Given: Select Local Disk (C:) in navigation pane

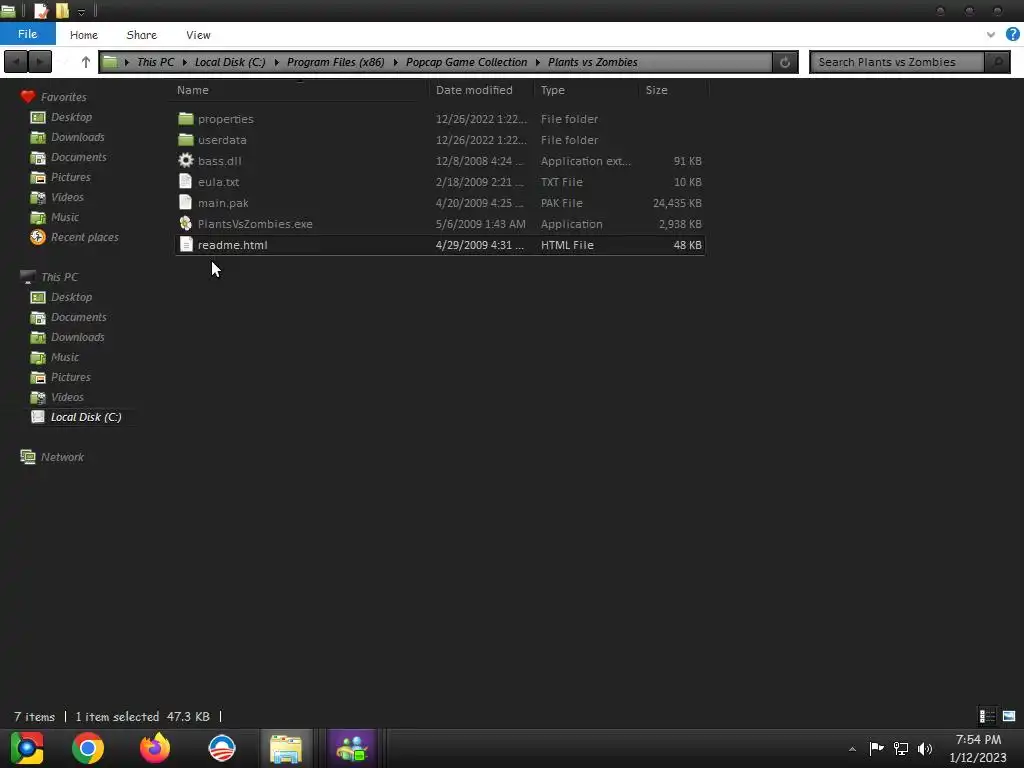Looking at the screenshot, I should (86, 417).
